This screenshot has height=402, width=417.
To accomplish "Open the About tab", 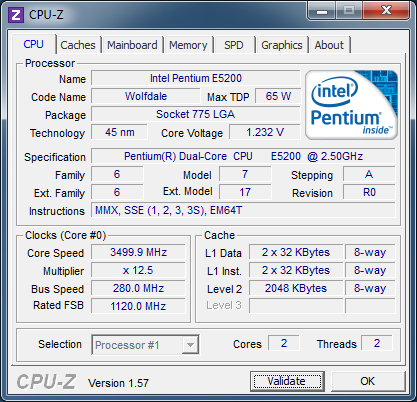I will (329, 45).
